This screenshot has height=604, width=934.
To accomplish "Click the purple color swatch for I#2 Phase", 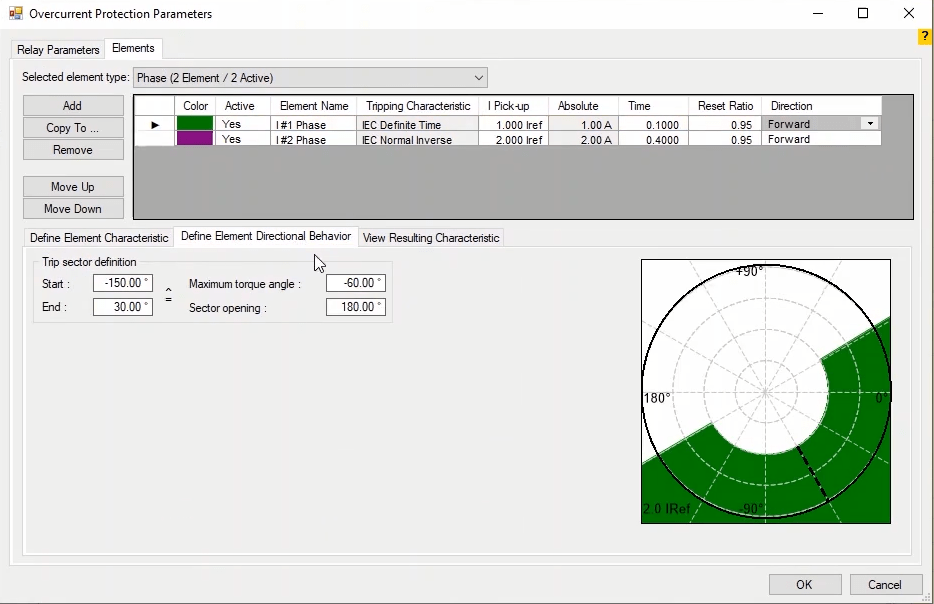I will pos(195,140).
